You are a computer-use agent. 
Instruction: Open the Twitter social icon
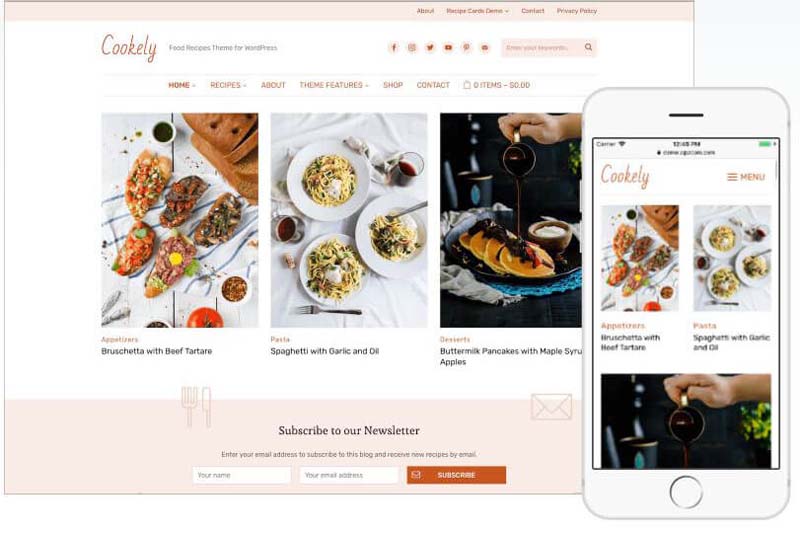point(430,47)
